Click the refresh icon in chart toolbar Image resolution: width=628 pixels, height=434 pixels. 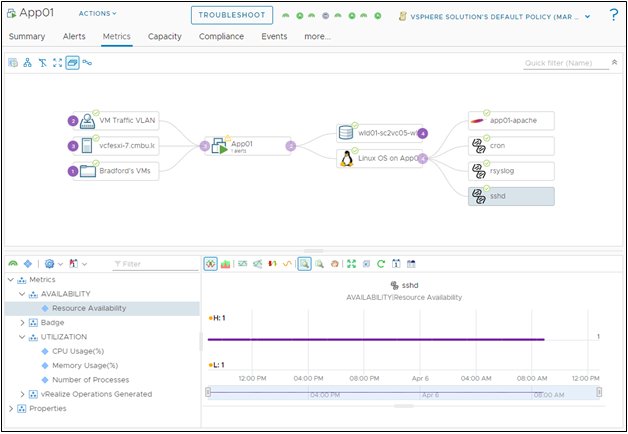click(x=381, y=263)
